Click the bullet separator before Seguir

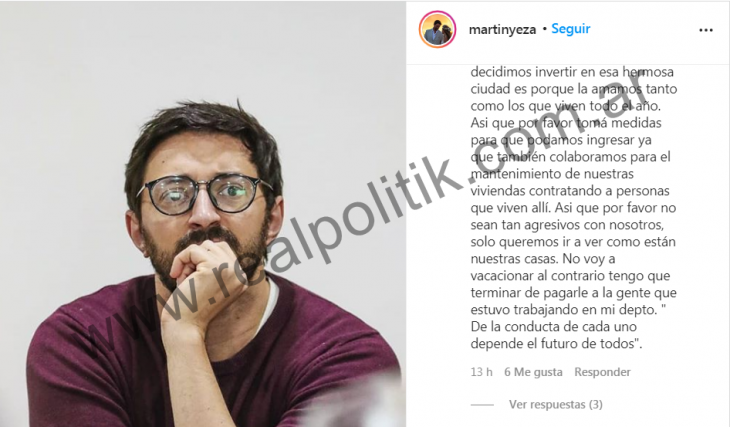tap(544, 29)
